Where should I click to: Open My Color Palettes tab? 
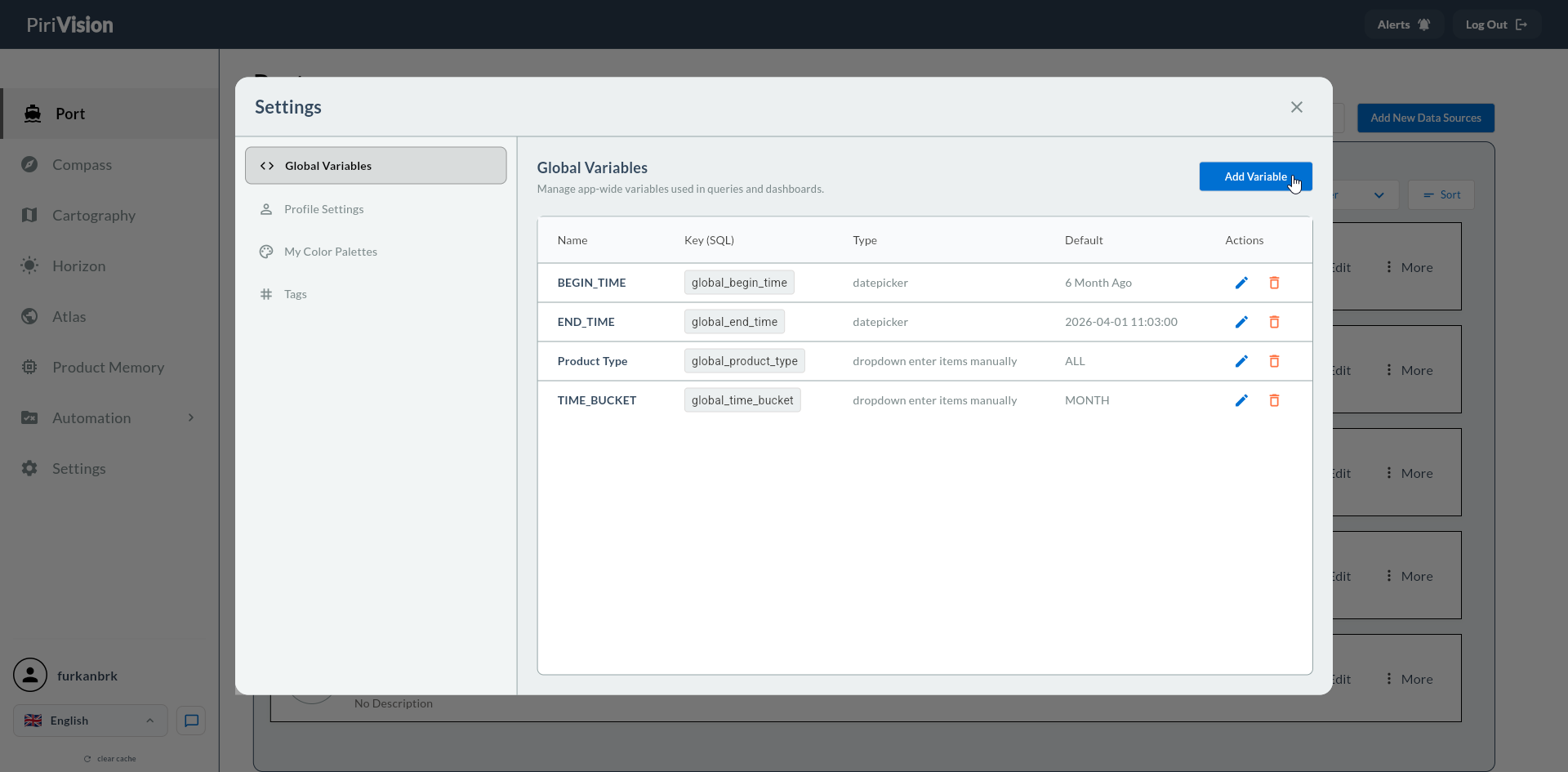coord(376,252)
